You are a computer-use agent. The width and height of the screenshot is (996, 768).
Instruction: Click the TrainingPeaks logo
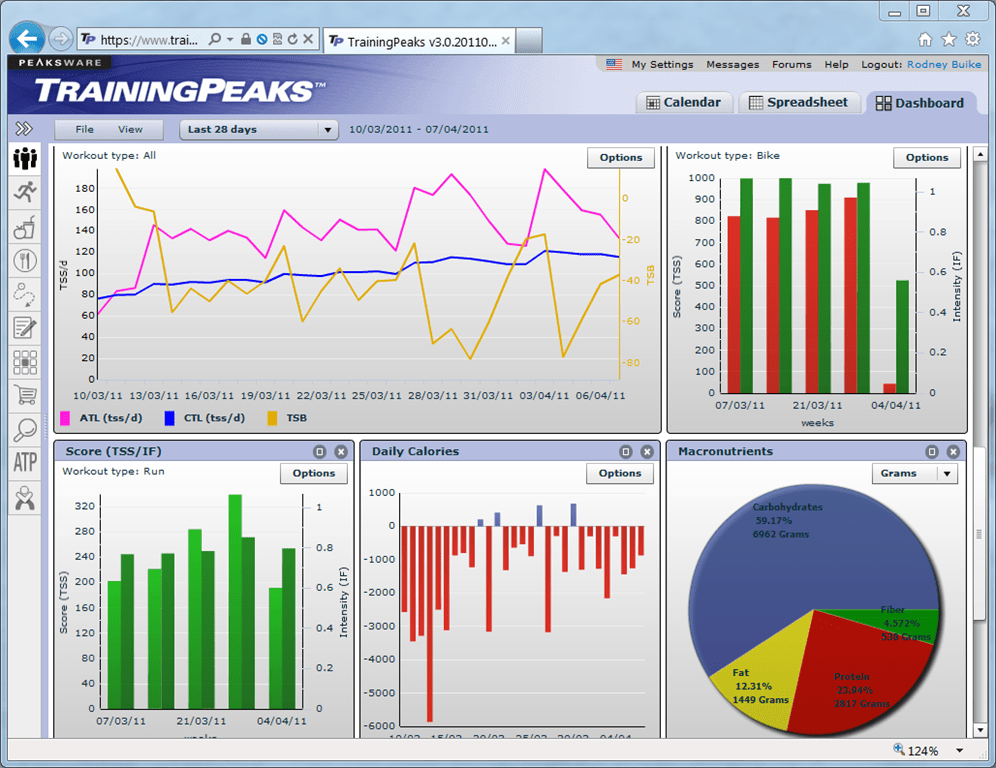point(180,91)
